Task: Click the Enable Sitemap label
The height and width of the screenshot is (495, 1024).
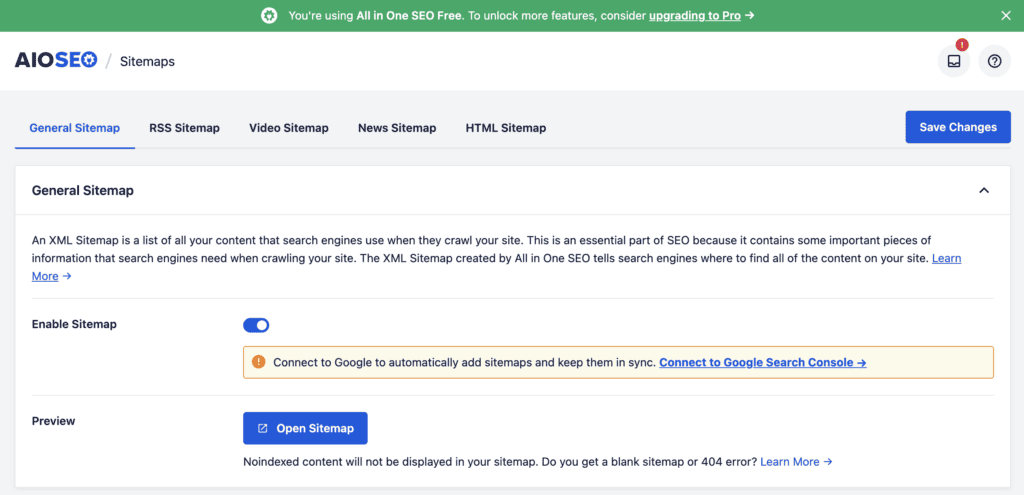Action: pos(74,324)
